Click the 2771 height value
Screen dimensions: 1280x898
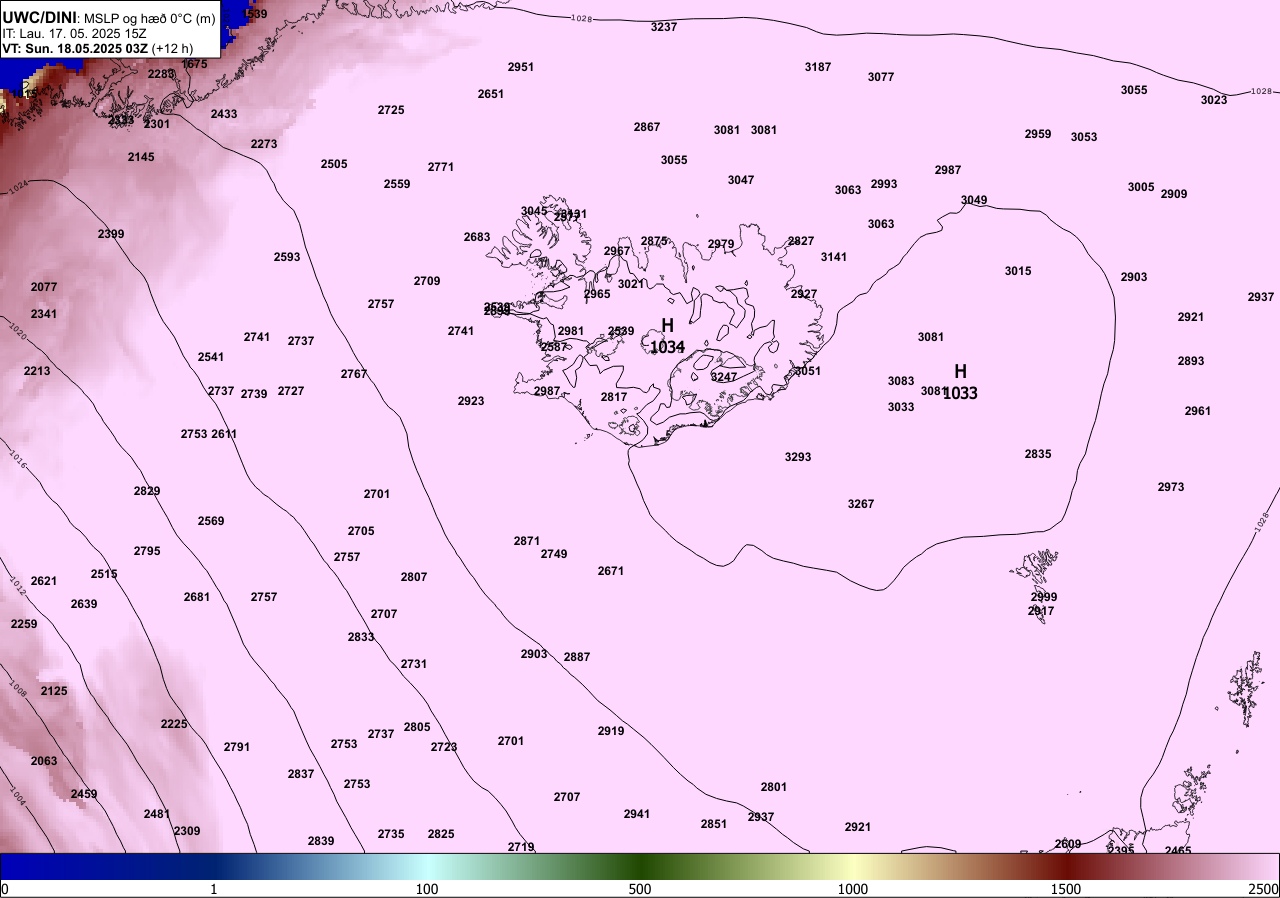[x=441, y=167]
